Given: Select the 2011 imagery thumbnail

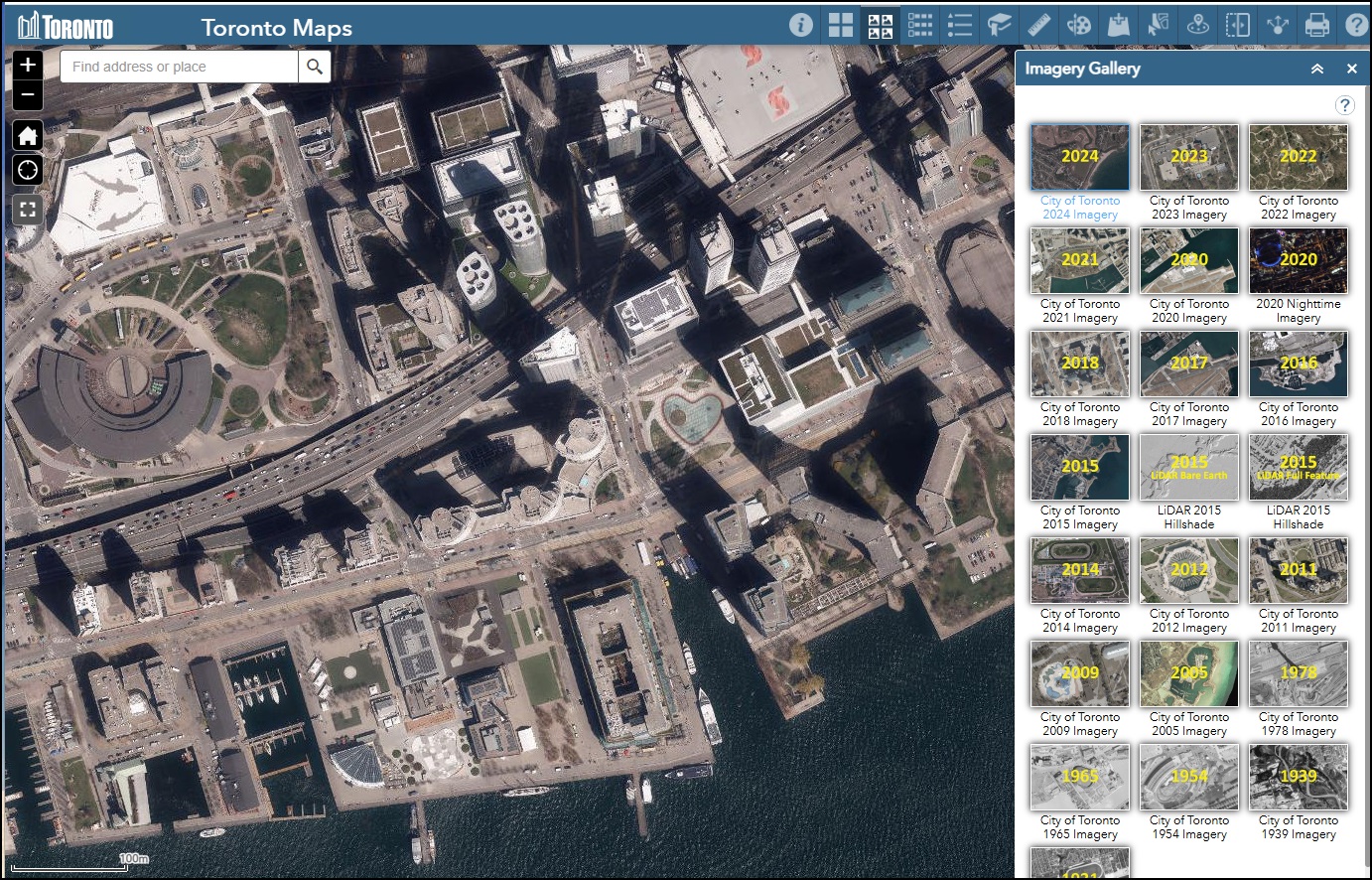Looking at the screenshot, I should pos(1299,570).
